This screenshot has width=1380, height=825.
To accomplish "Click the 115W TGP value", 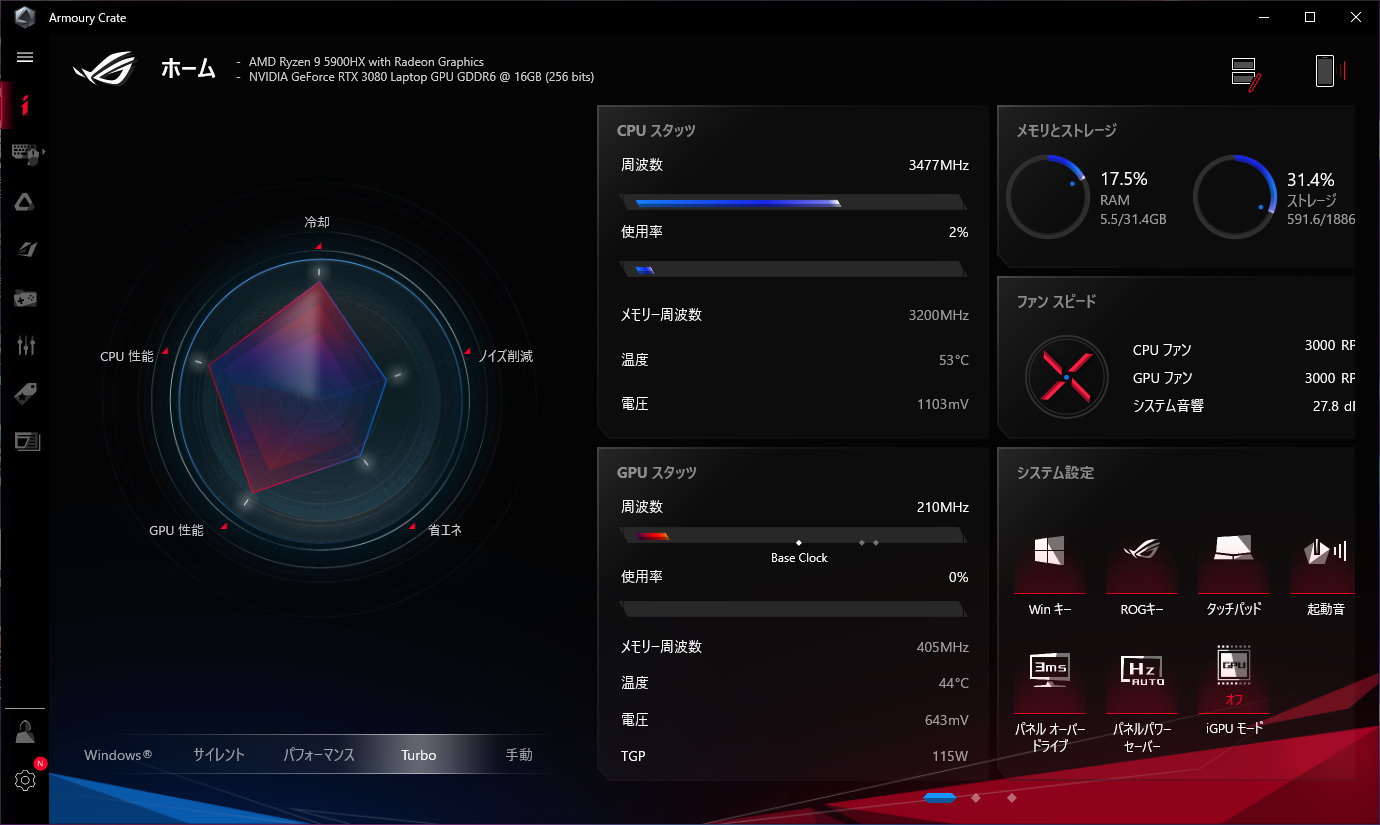I will tap(950, 756).
